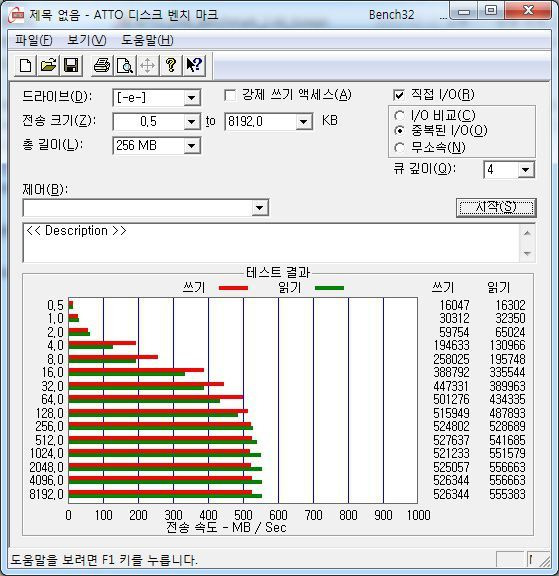
Task: Click inside the Description text box
Action: (271, 242)
